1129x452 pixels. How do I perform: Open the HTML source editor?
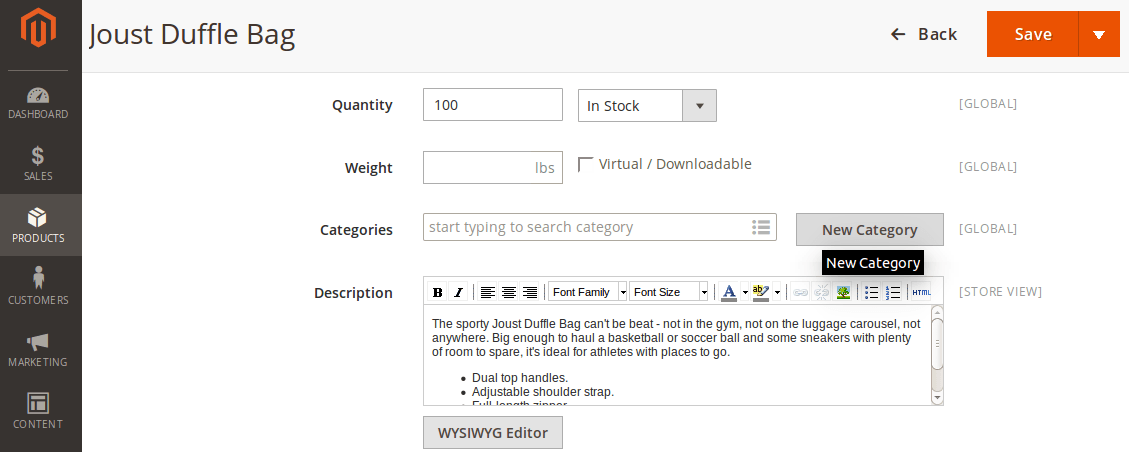pos(921,292)
